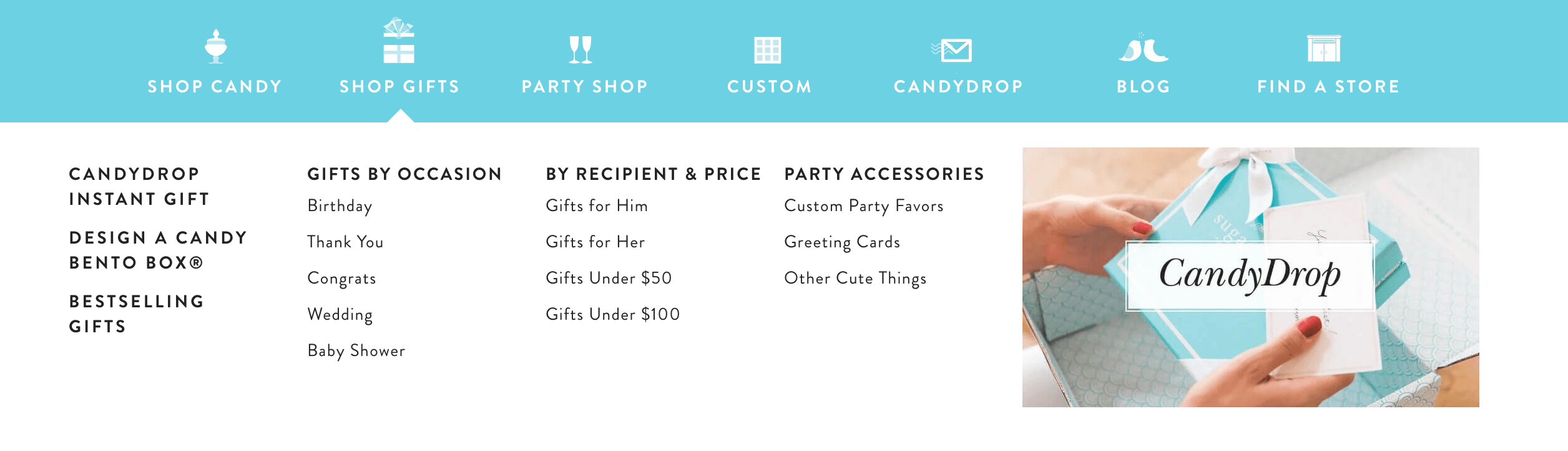This screenshot has height=451, width=1568.
Task: Click the flying envelope CandyDrop icon
Action: coord(951,50)
